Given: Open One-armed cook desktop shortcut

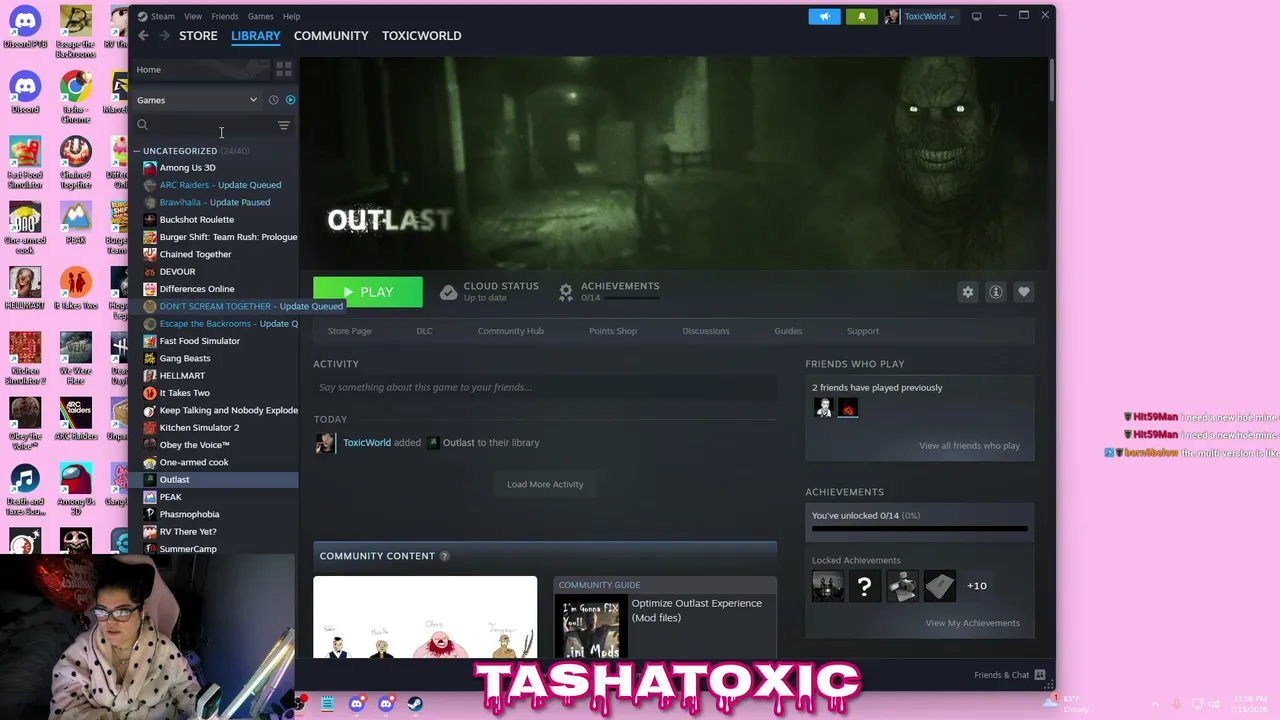Looking at the screenshot, I should [25, 228].
